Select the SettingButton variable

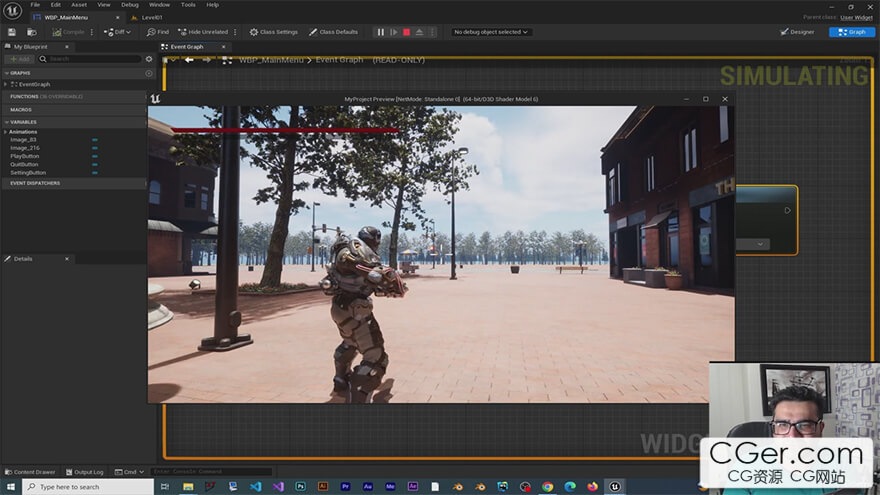(28, 173)
